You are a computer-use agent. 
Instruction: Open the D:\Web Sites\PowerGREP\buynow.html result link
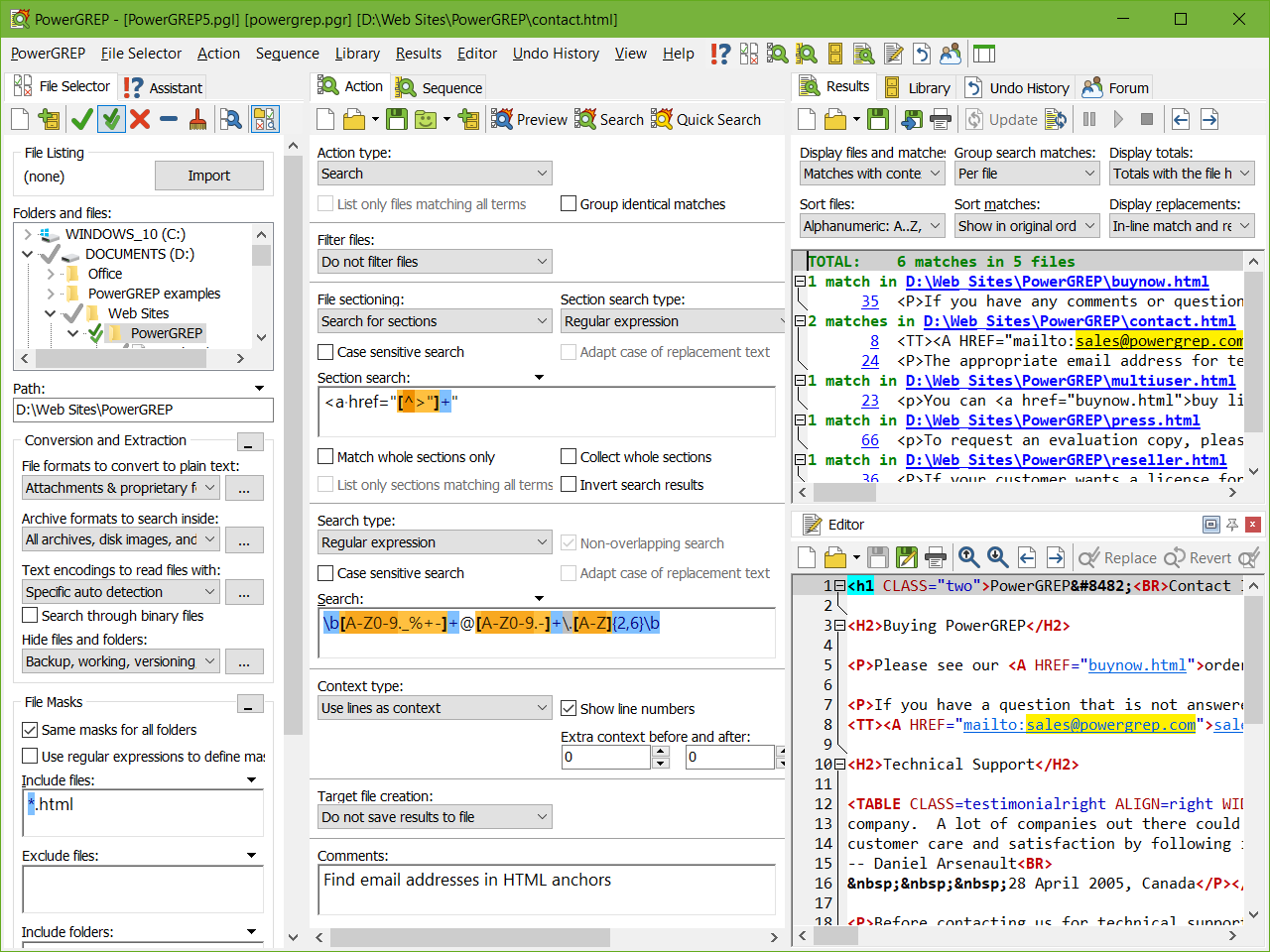click(1057, 282)
